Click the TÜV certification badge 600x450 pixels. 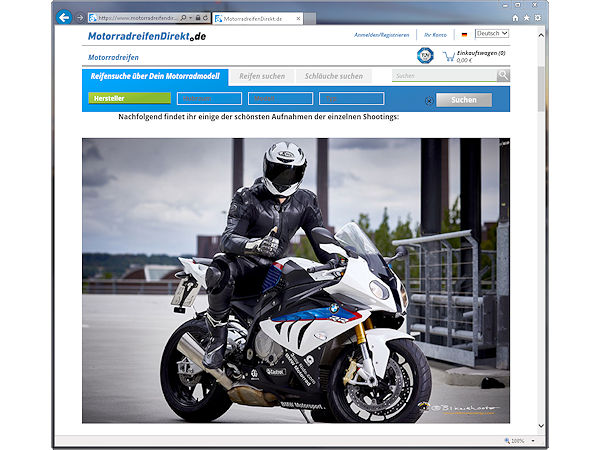point(425,55)
